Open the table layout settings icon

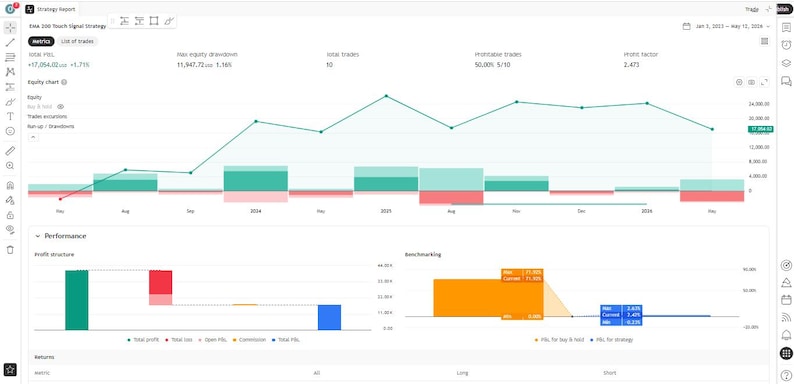(765, 42)
